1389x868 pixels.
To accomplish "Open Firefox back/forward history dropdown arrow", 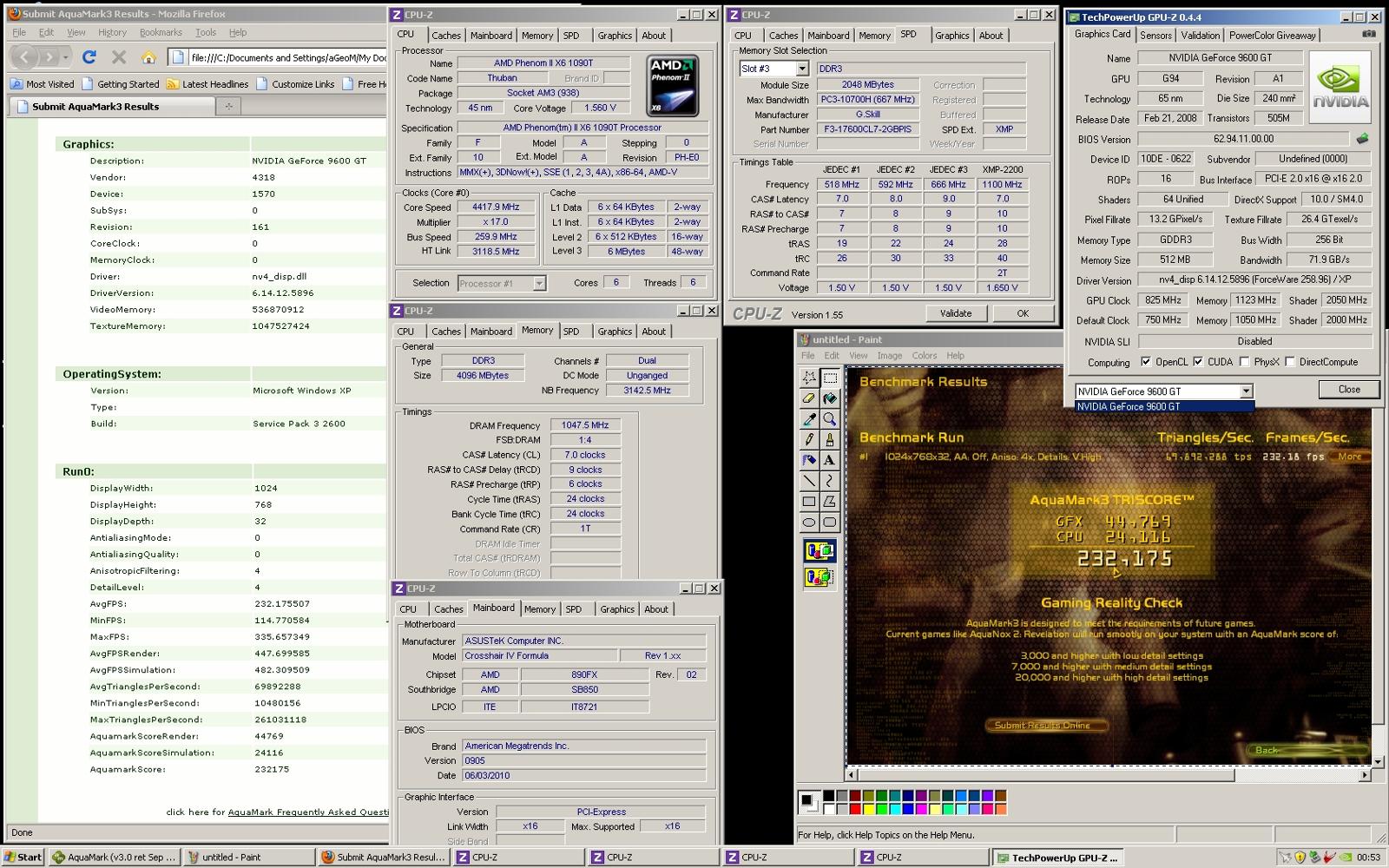I will tap(66, 58).
